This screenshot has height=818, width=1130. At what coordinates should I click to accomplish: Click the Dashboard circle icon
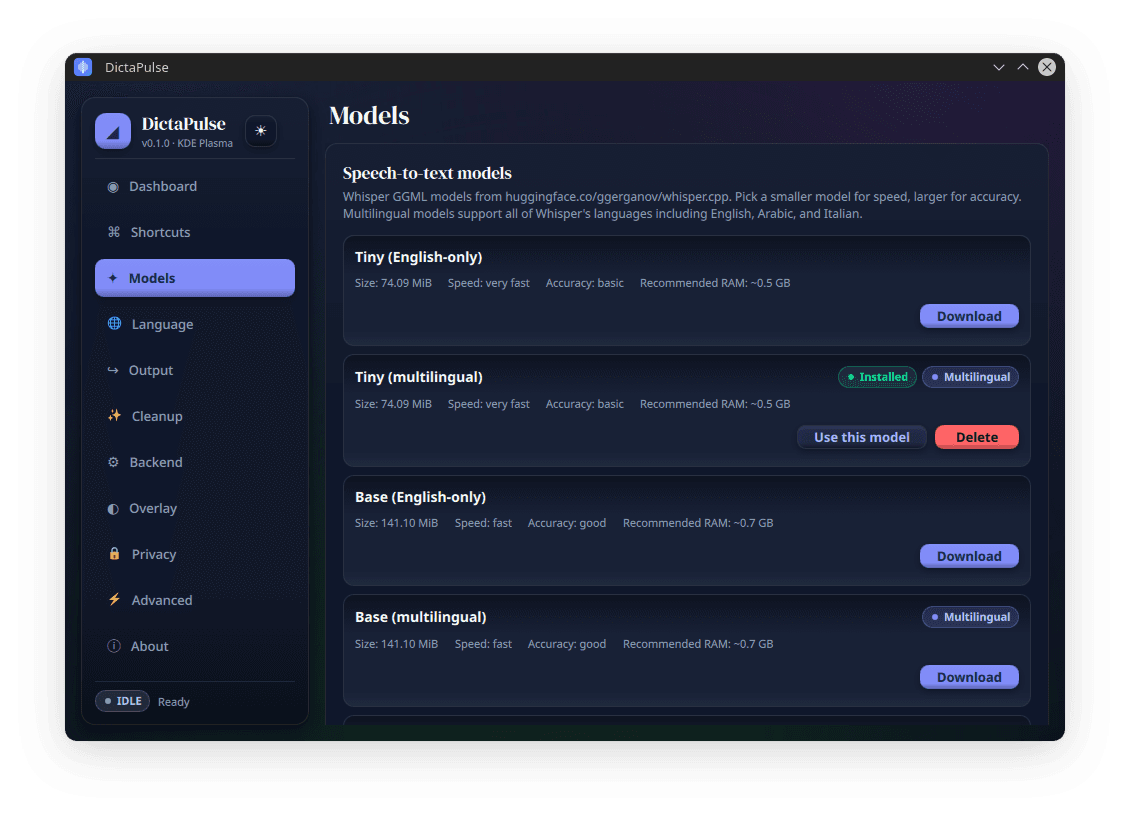click(113, 187)
